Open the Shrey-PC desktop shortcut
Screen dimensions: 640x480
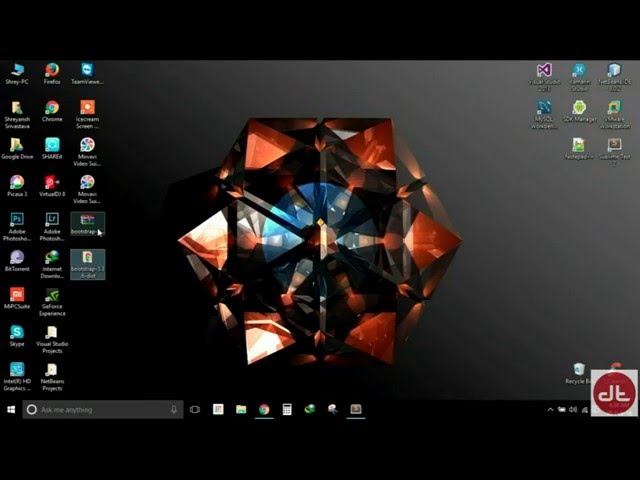pos(17,74)
